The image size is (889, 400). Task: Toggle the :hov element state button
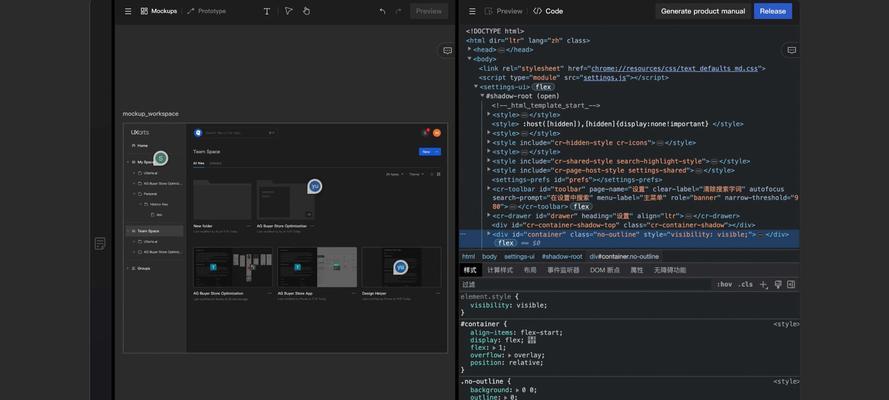pos(724,284)
